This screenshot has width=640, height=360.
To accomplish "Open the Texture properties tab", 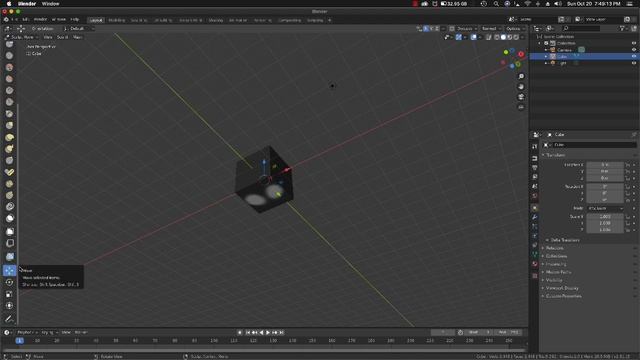I will (x=535, y=276).
